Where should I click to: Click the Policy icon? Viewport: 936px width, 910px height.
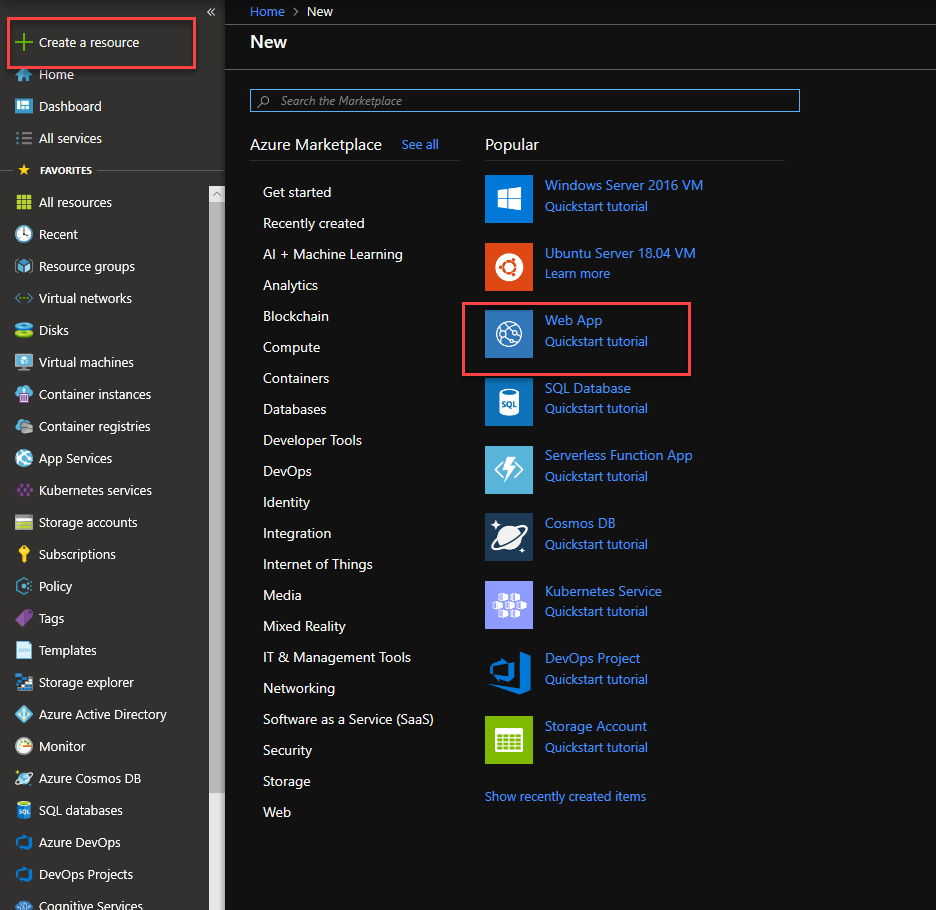coord(24,586)
